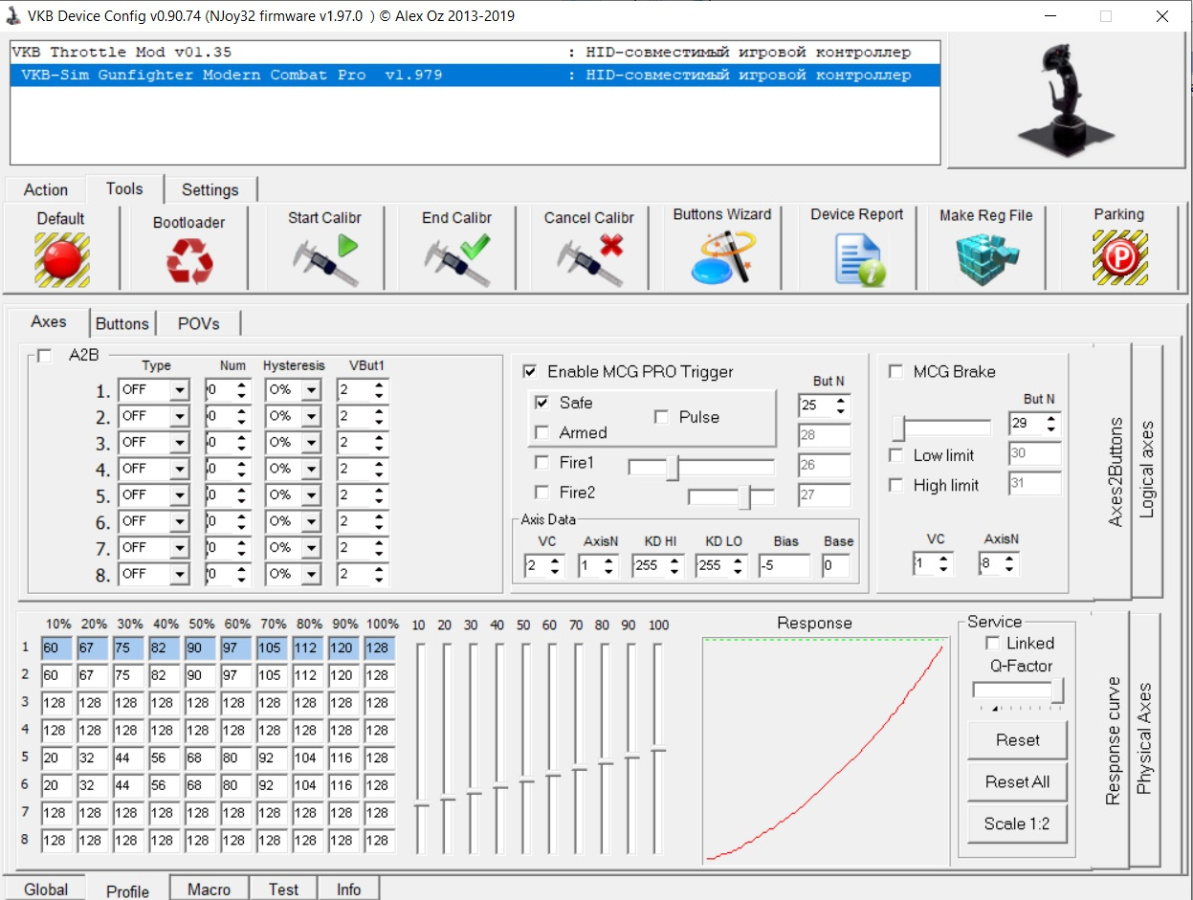Switch to the Settings tab
1193x900 pixels.
210,189
